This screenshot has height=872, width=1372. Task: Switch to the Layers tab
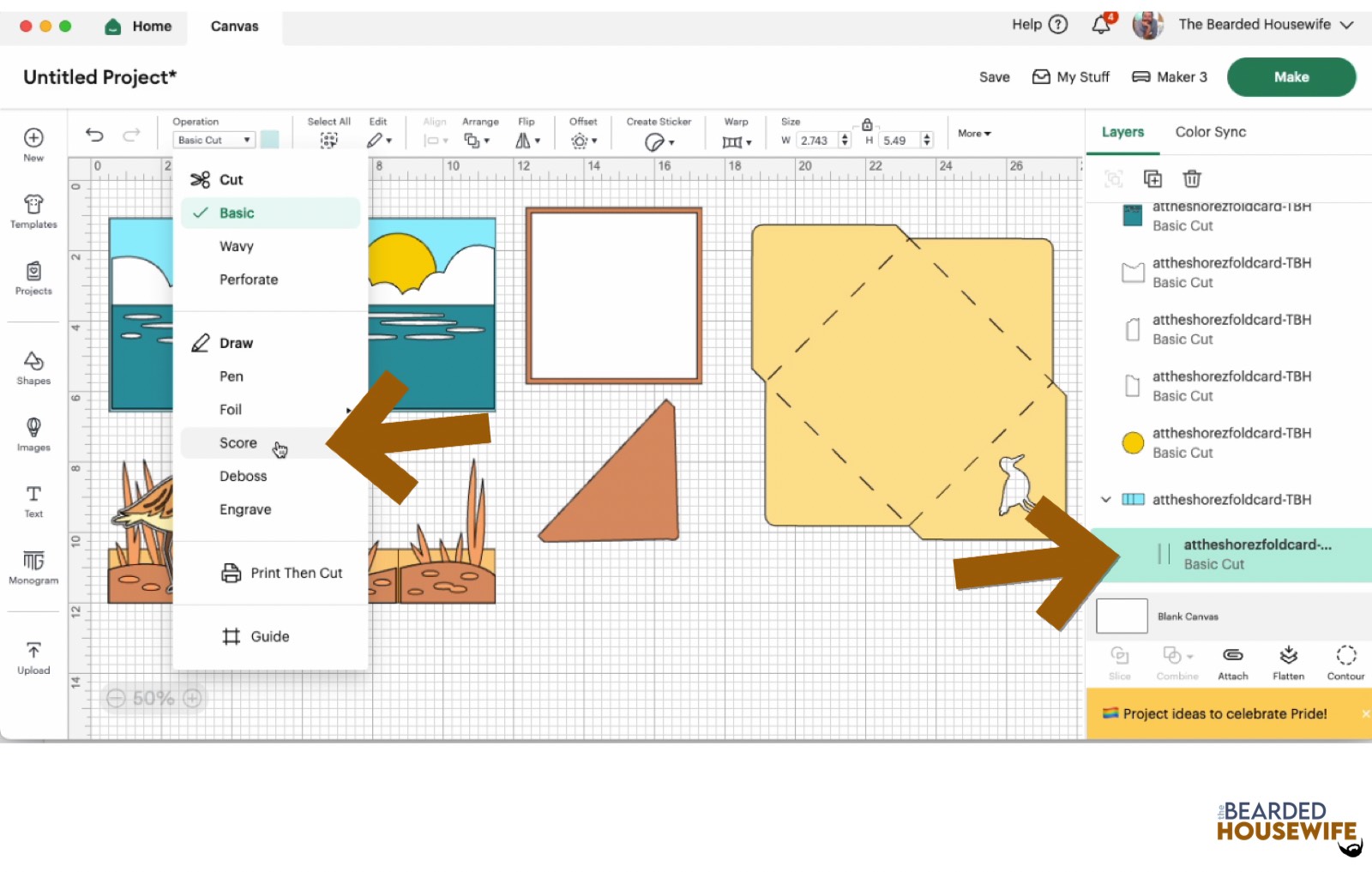(x=1122, y=132)
